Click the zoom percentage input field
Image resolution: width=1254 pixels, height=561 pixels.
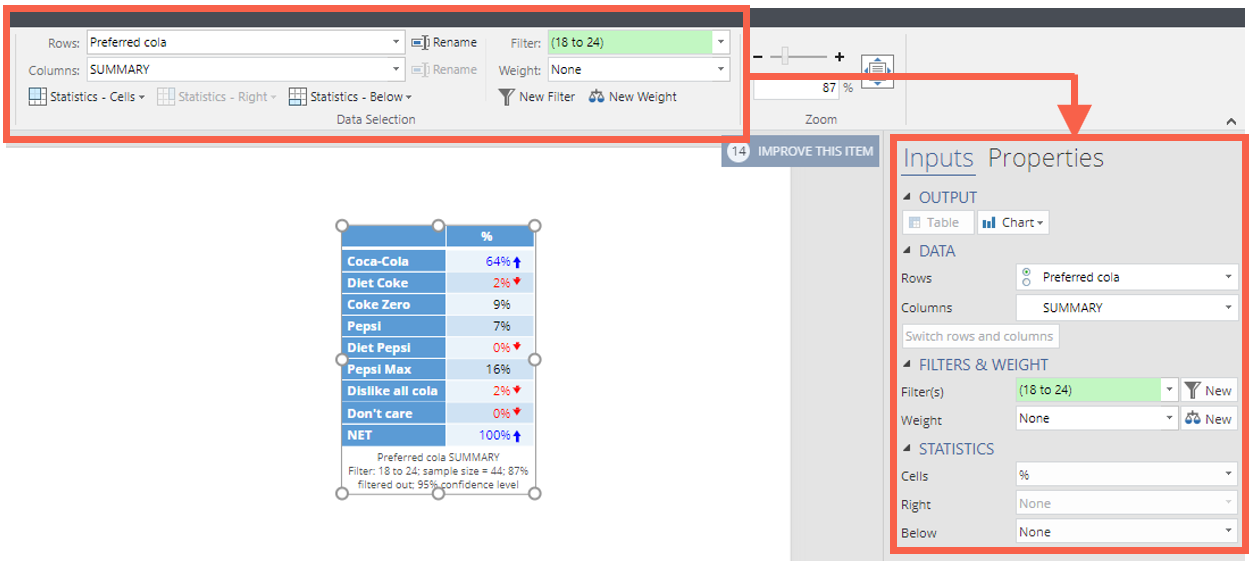(x=796, y=88)
